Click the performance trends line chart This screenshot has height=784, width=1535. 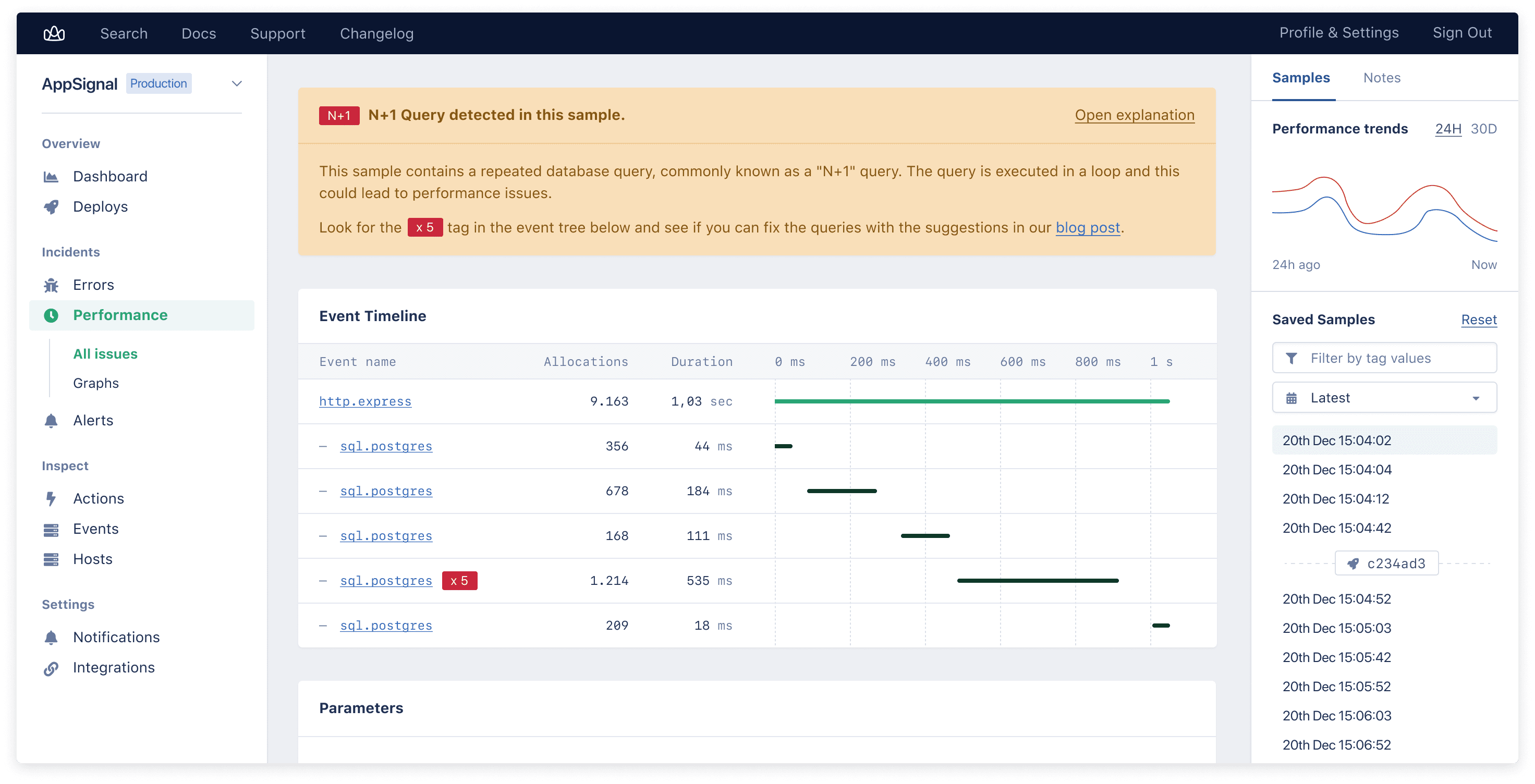pyautogui.click(x=1384, y=209)
